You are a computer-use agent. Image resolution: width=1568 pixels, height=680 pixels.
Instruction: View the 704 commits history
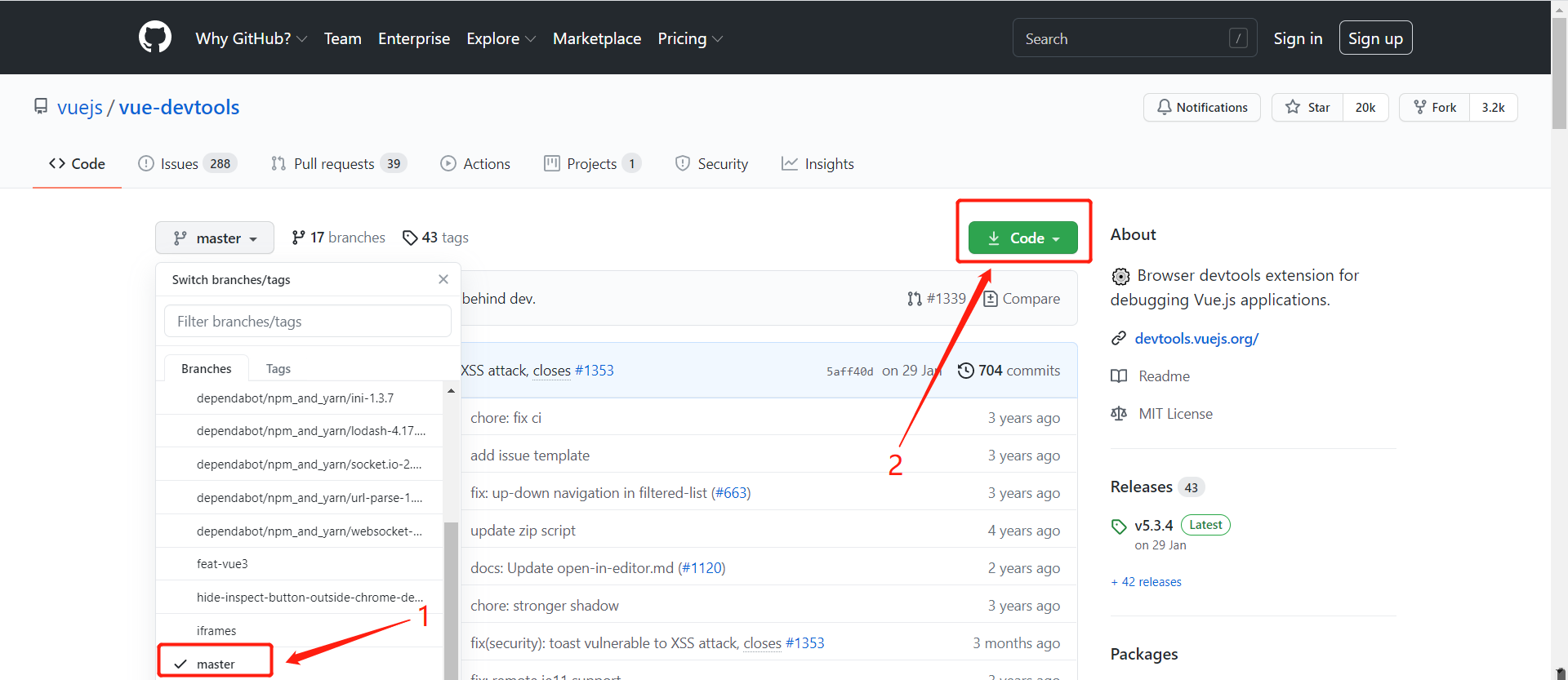pos(1009,371)
